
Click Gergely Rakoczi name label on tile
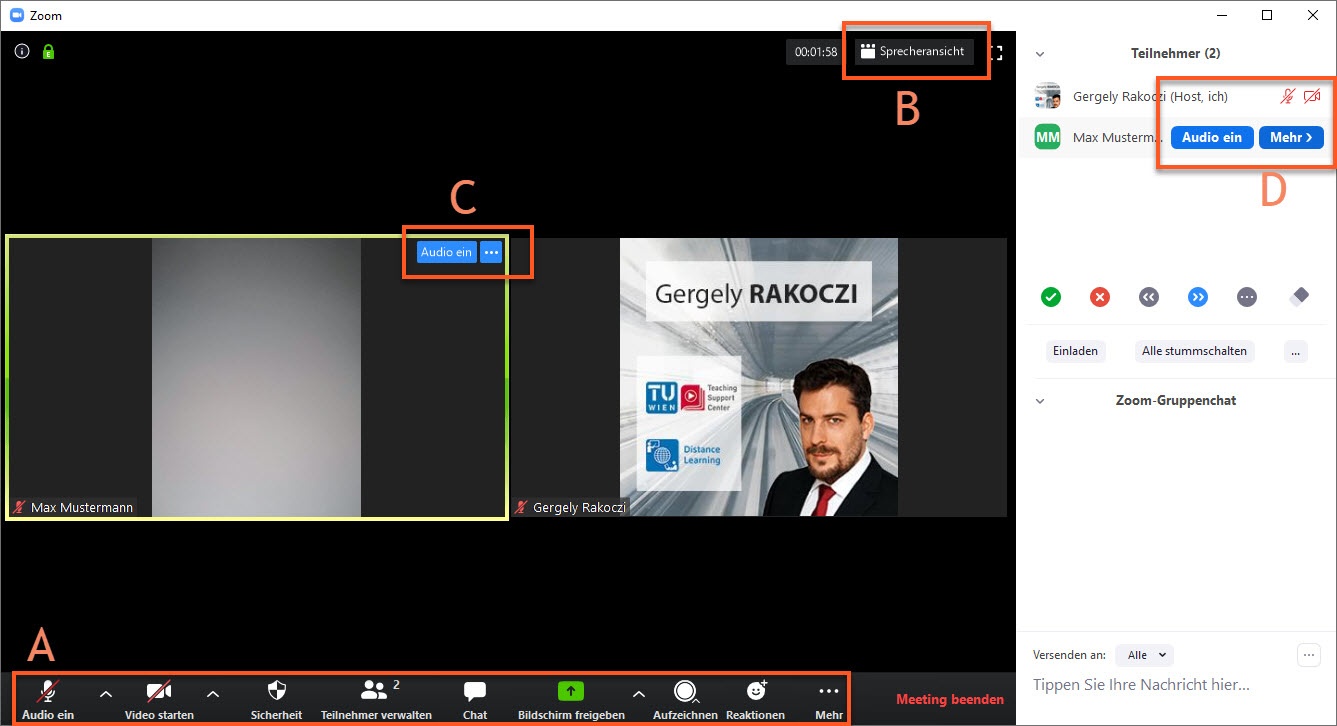[x=571, y=507]
